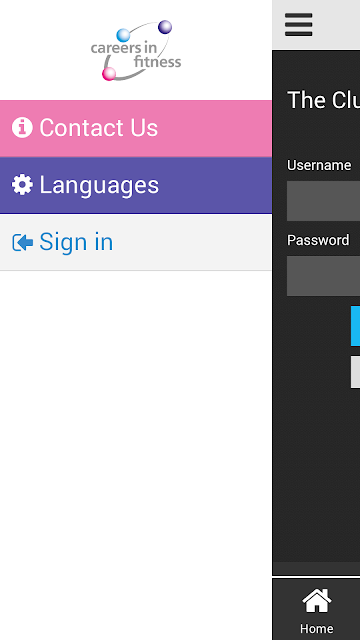Click the careers in fitness logo text
360x640 pixels.
(136, 55)
